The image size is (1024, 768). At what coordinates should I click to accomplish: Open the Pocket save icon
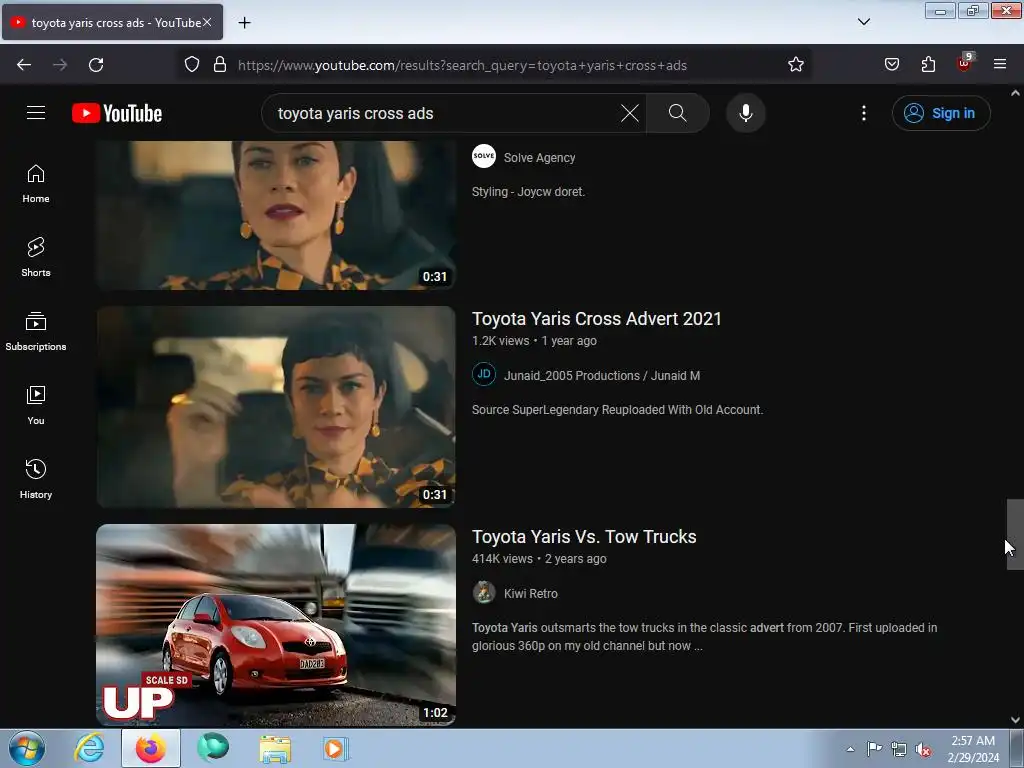(x=891, y=65)
